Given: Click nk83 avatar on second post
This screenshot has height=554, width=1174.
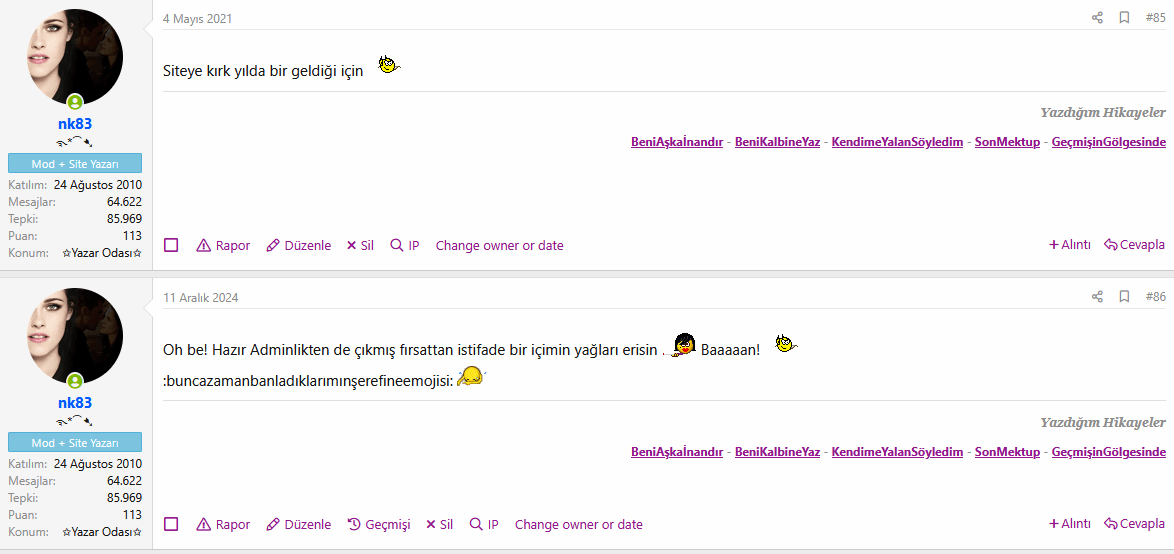Looking at the screenshot, I should pos(75,336).
